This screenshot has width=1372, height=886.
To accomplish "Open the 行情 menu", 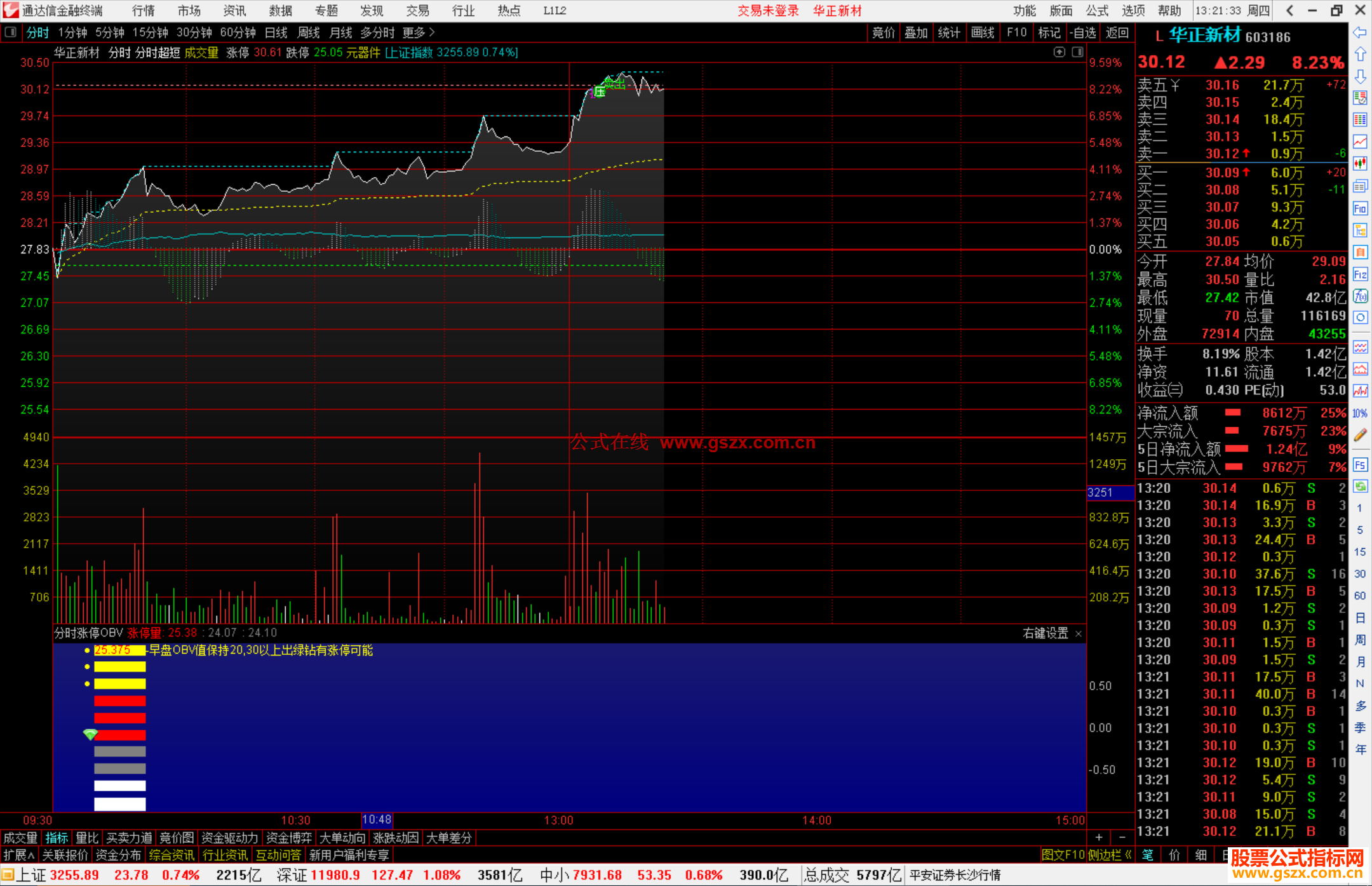I will pos(143,11).
